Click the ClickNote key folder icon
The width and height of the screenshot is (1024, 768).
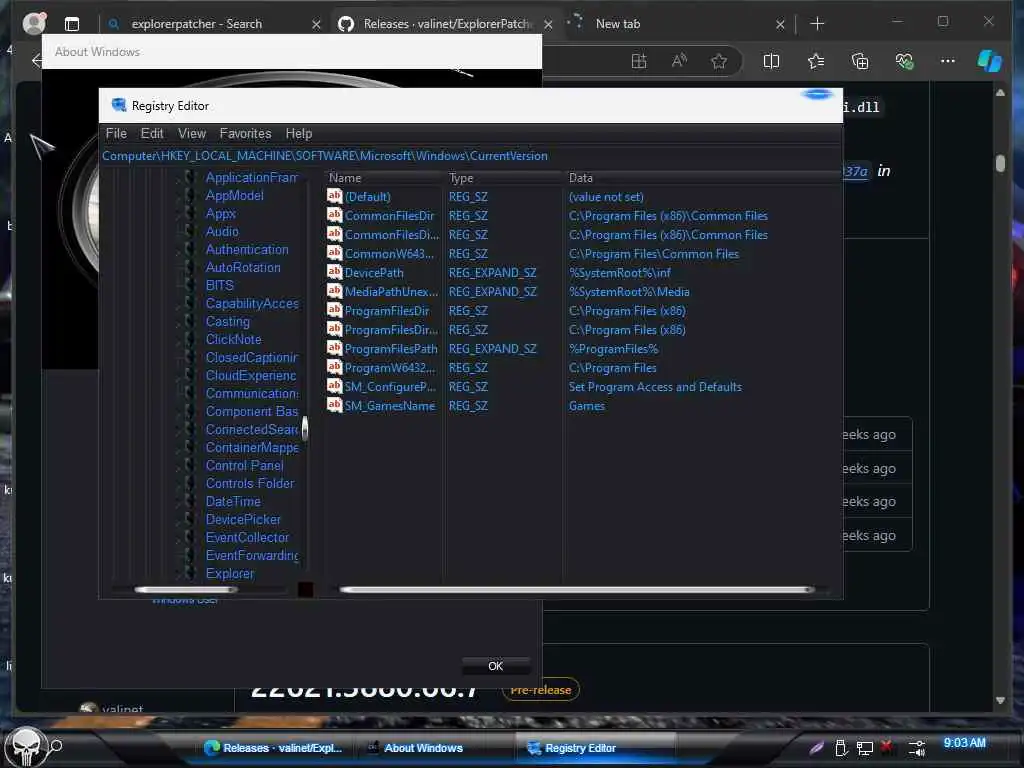coord(189,340)
